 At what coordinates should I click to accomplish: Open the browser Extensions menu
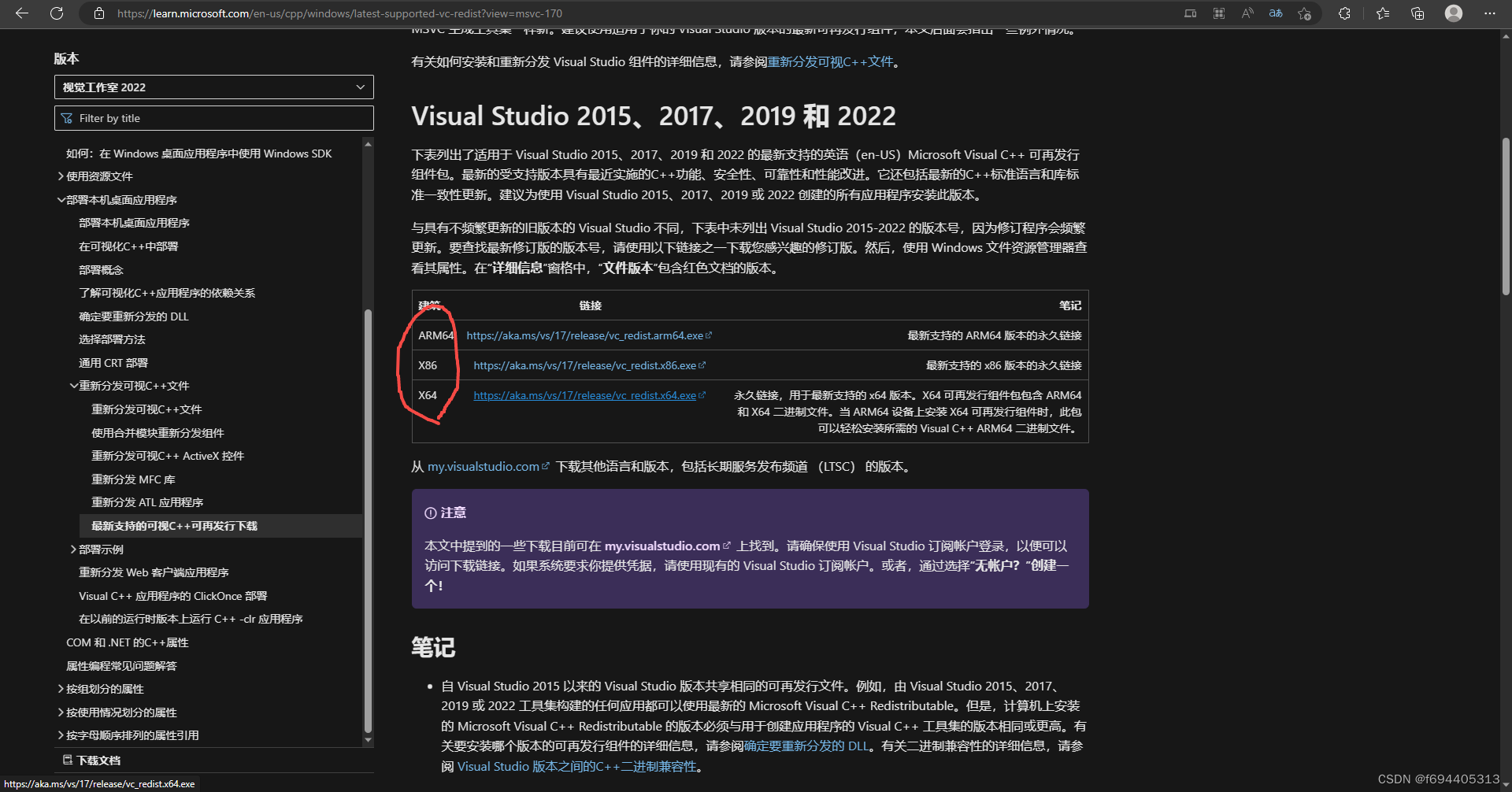click(1344, 13)
